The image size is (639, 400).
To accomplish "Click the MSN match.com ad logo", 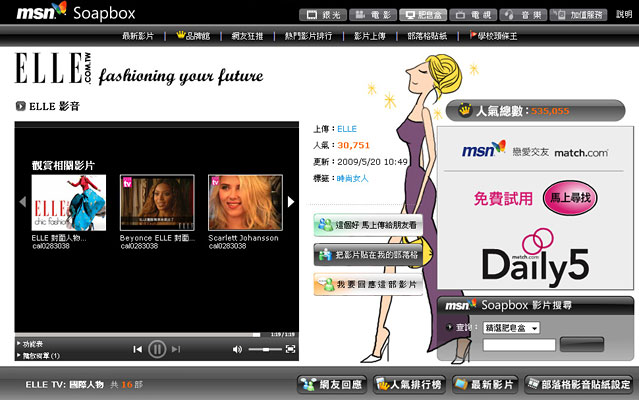I will [x=535, y=150].
